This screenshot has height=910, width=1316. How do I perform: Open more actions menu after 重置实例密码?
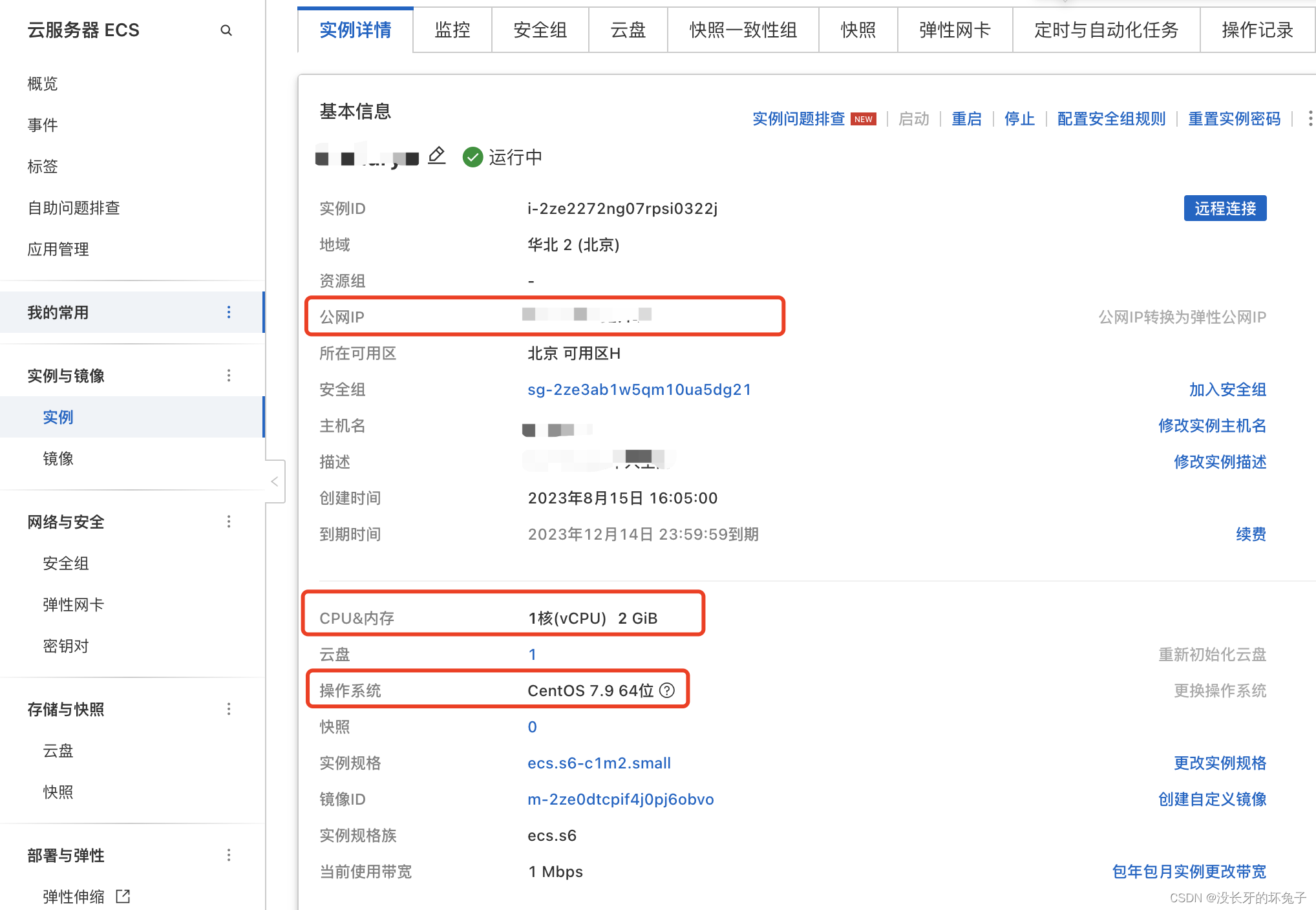pos(1310,118)
